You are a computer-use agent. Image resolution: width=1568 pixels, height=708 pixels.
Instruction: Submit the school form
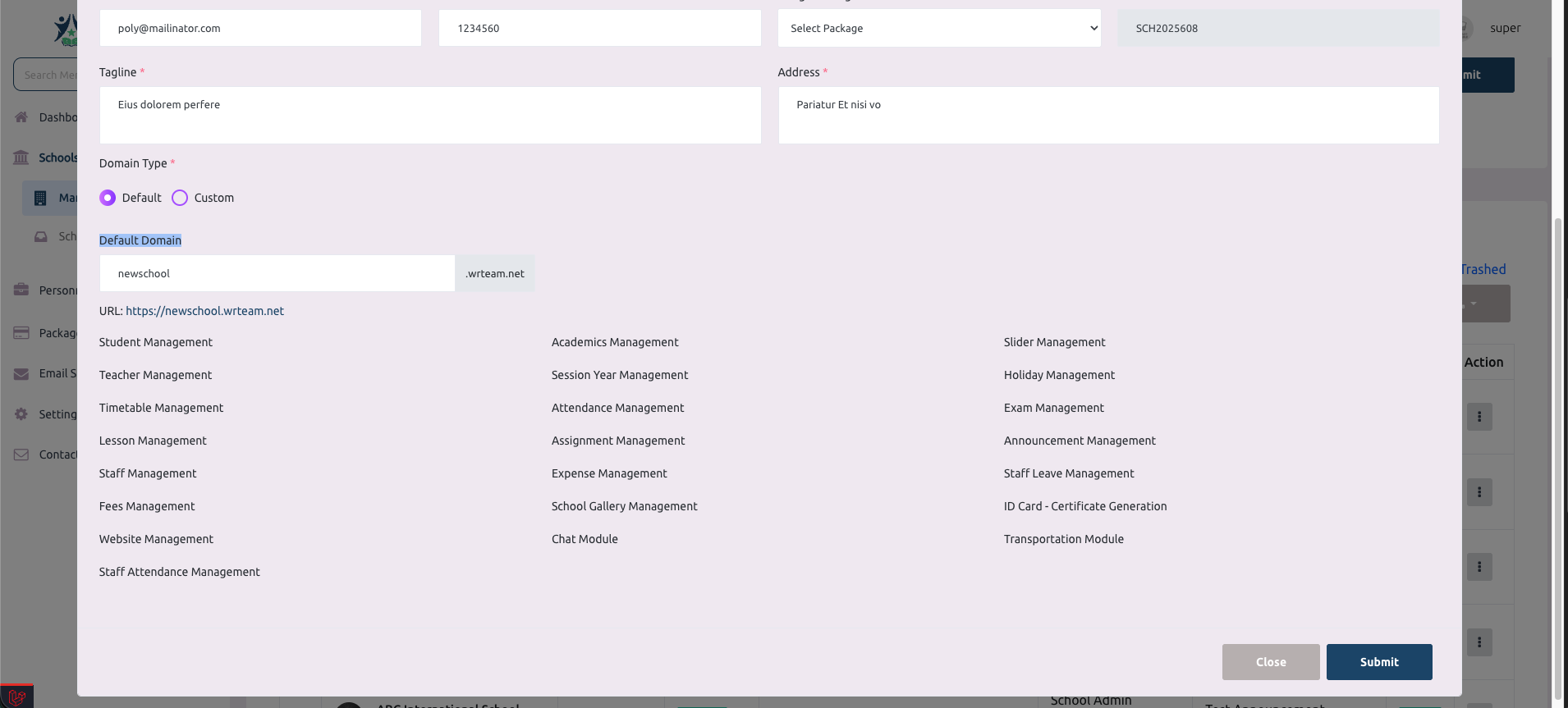tap(1379, 662)
